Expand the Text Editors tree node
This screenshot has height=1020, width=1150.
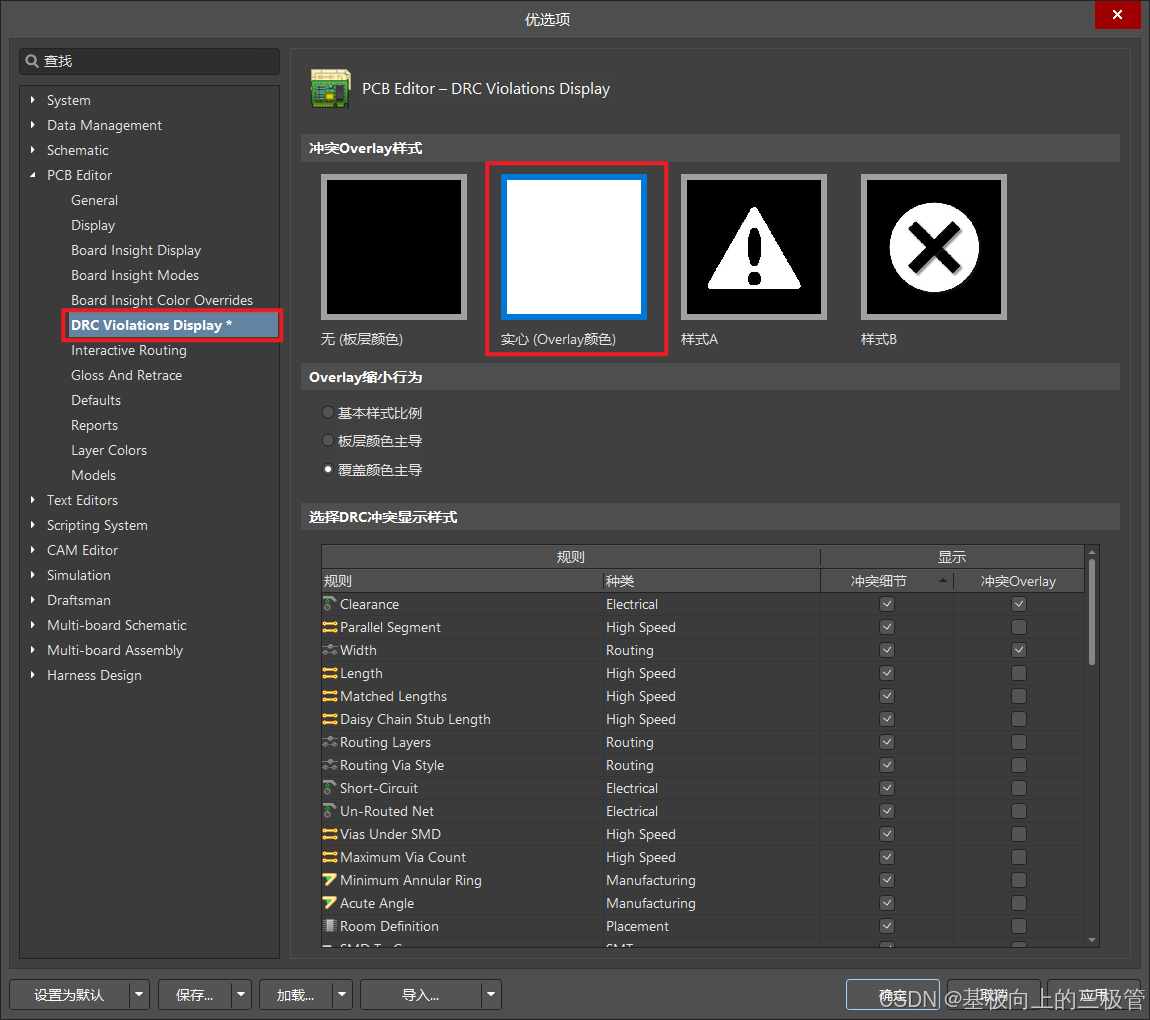coord(32,500)
